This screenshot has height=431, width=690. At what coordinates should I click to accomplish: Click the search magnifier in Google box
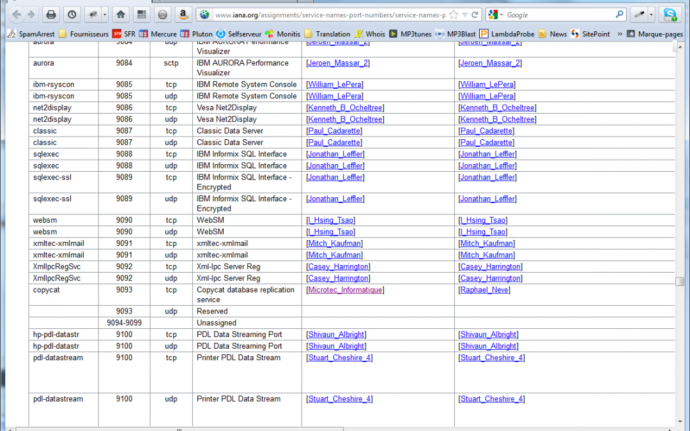619,15
